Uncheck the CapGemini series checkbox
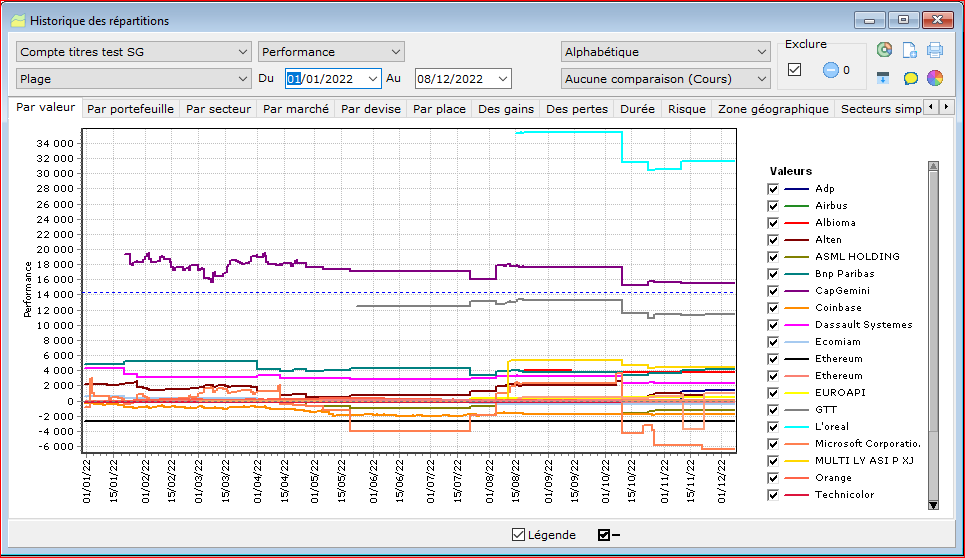965x558 pixels. [x=773, y=291]
